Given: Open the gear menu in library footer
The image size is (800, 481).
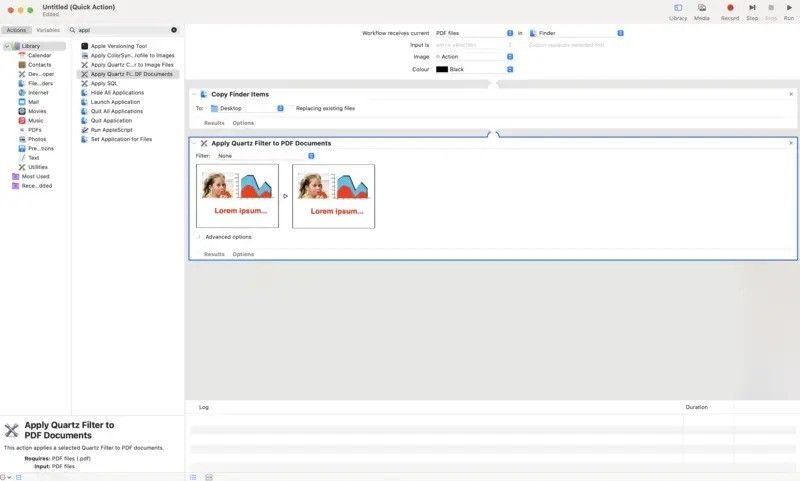Looking at the screenshot, I should click(x=5, y=477).
